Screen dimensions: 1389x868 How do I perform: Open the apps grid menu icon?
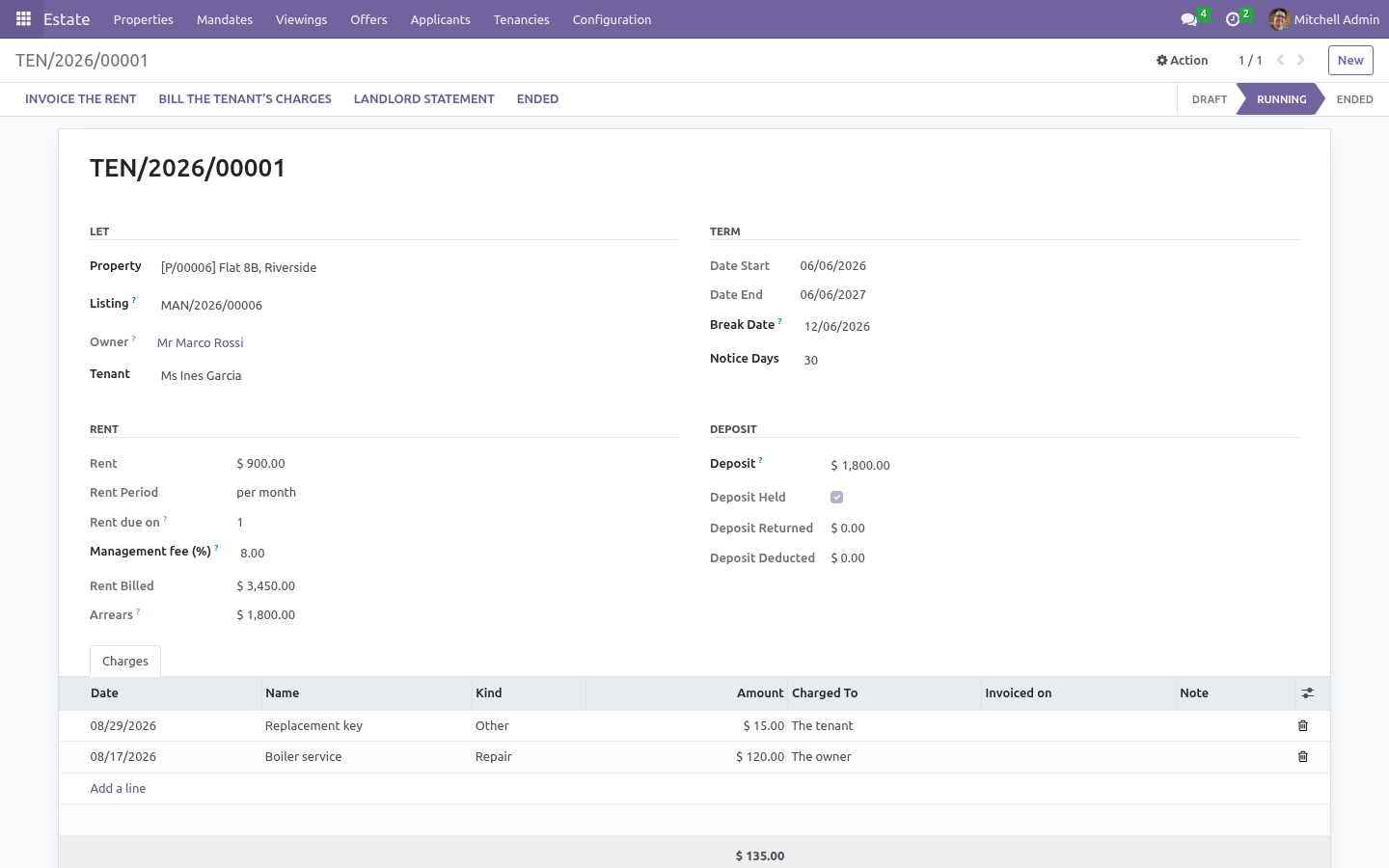coord(23,19)
